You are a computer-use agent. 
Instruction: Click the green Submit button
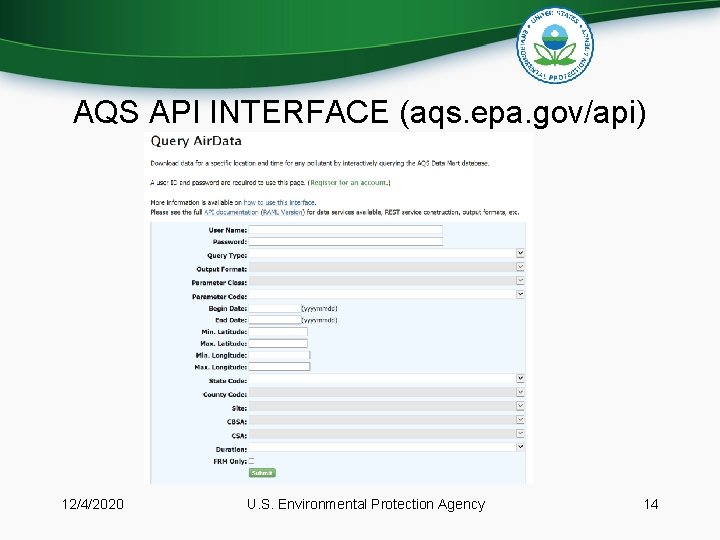tap(262, 473)
